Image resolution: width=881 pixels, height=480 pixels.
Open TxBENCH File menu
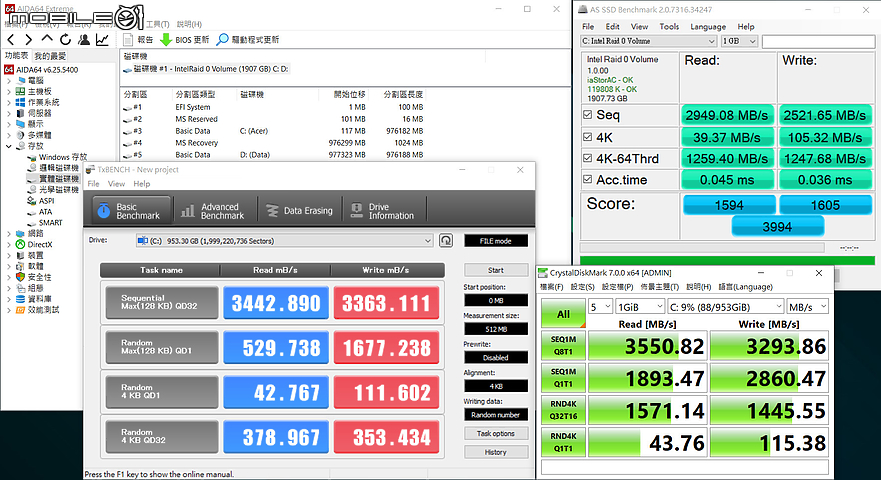coord(93,184)
